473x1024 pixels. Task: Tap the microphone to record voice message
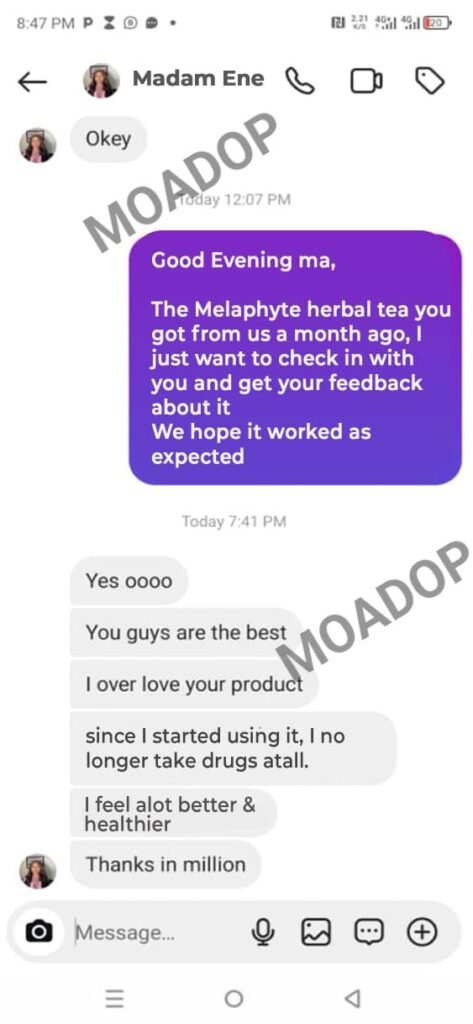[263, 932]
